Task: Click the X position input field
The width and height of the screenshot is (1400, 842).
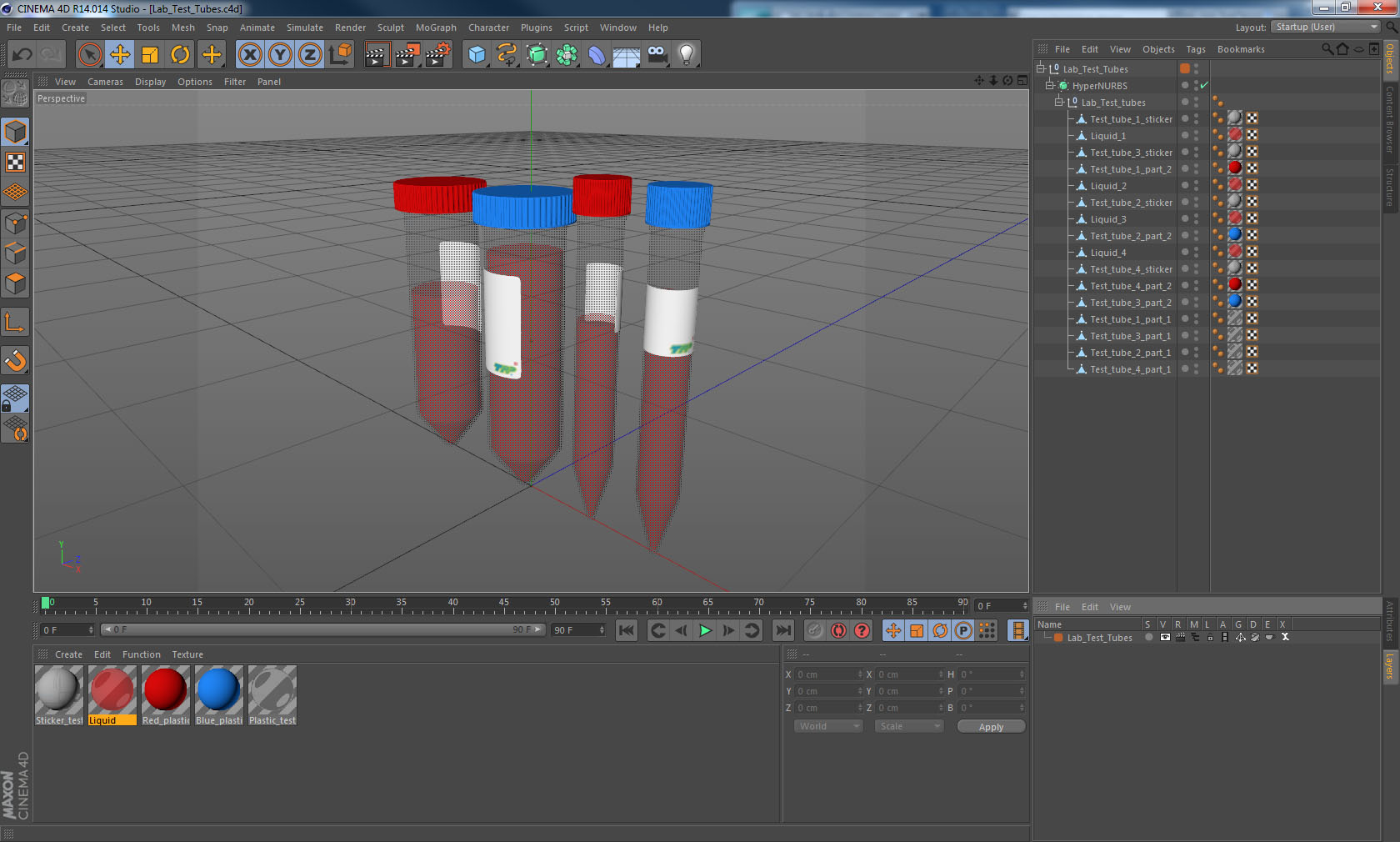Action: [828, 674]
